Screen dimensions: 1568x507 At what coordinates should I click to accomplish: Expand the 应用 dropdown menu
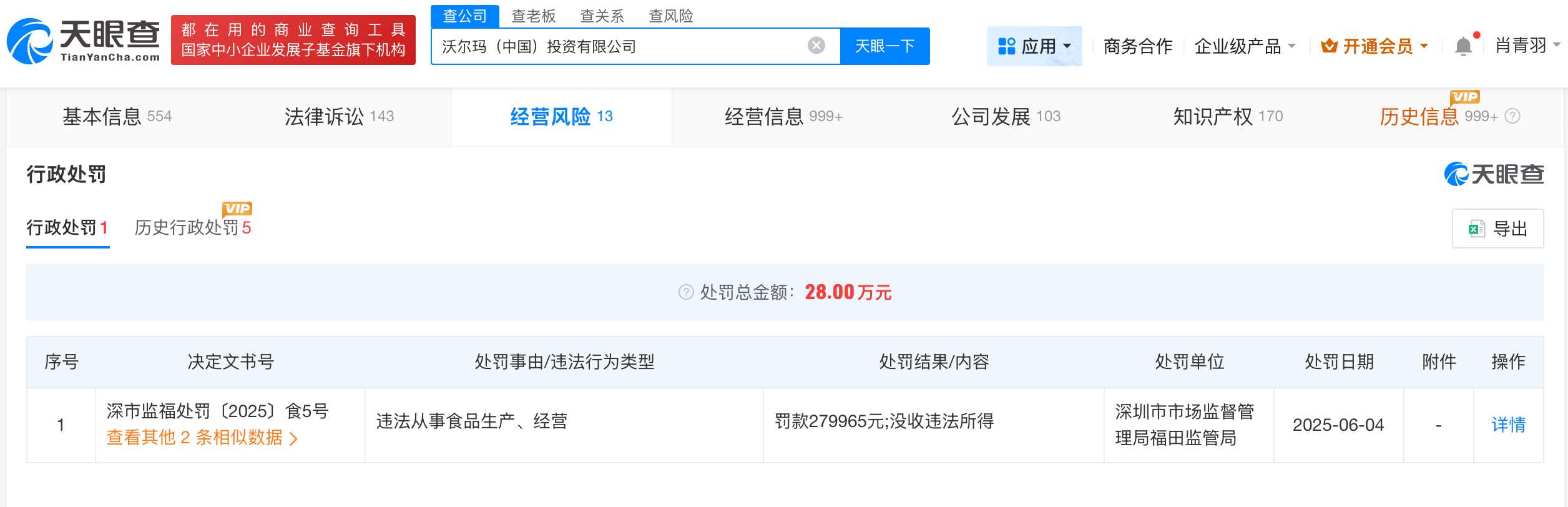(1067, 46)
